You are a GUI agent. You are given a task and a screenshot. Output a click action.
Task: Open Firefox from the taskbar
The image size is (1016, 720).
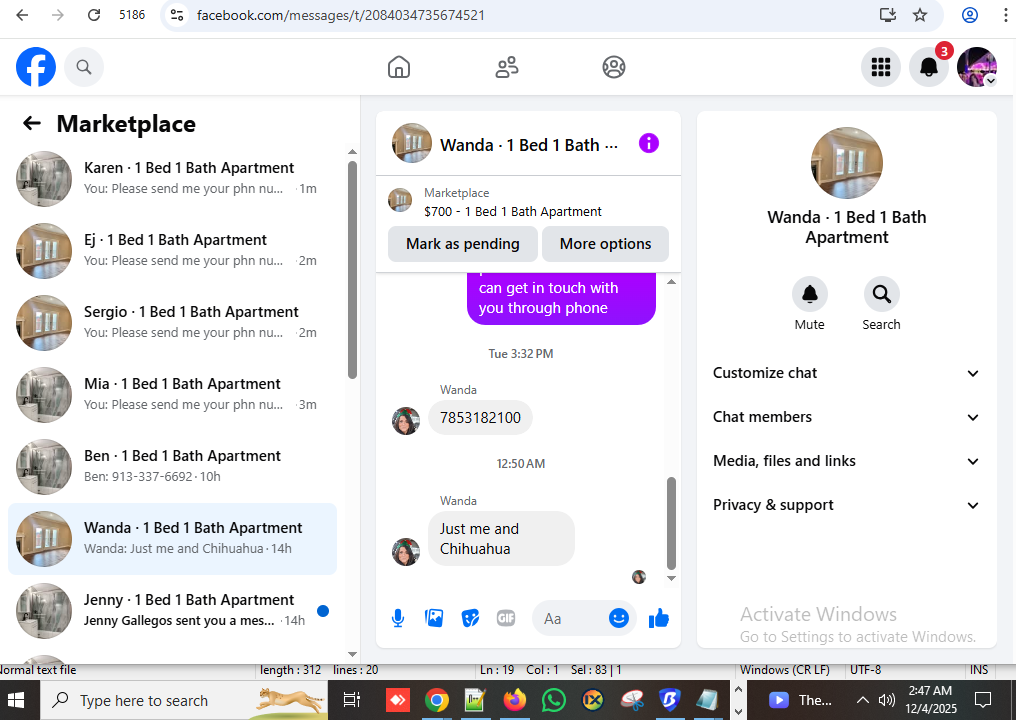515,700
